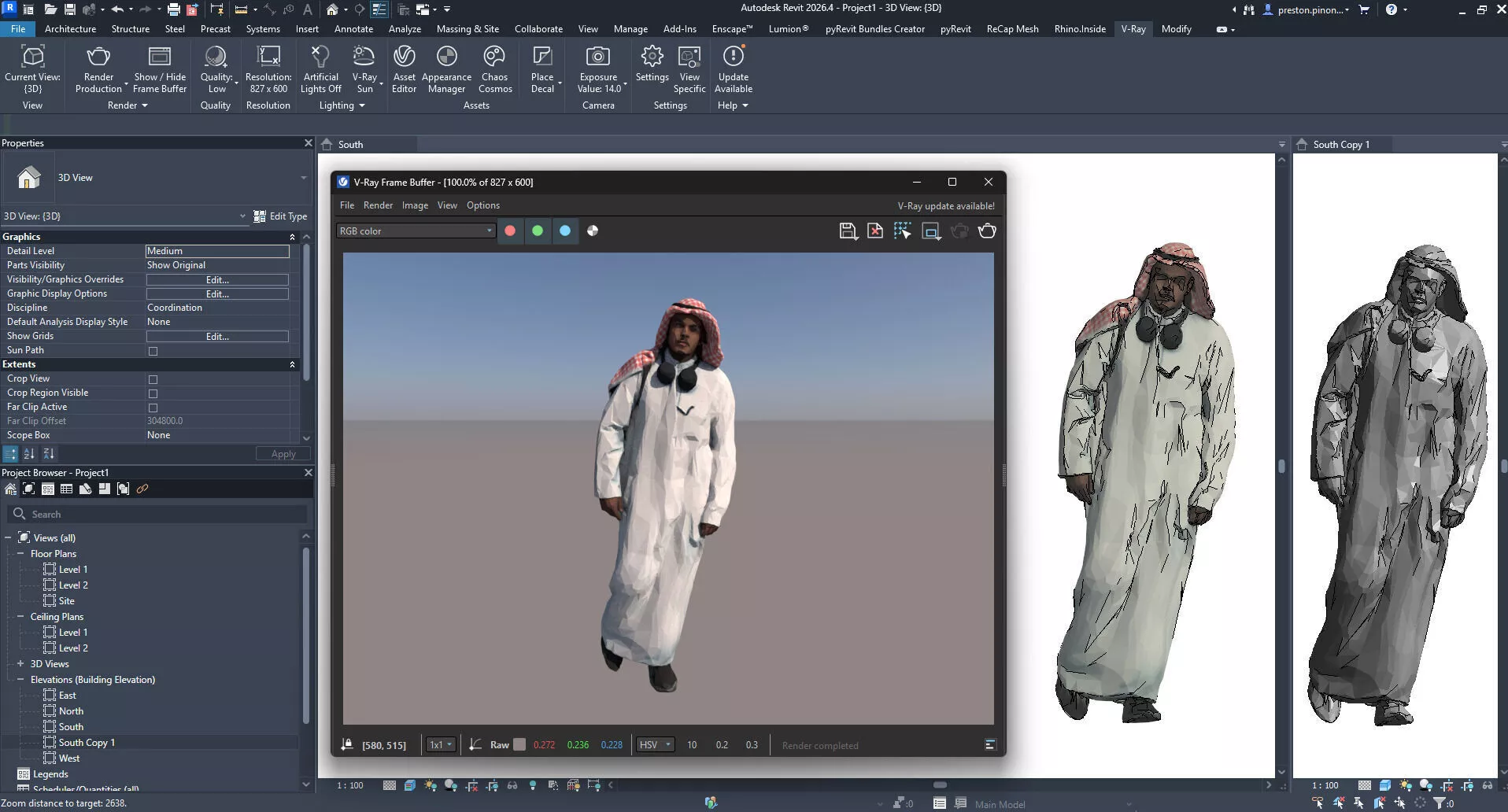Click the Project Browser Search field

point(157,515)
